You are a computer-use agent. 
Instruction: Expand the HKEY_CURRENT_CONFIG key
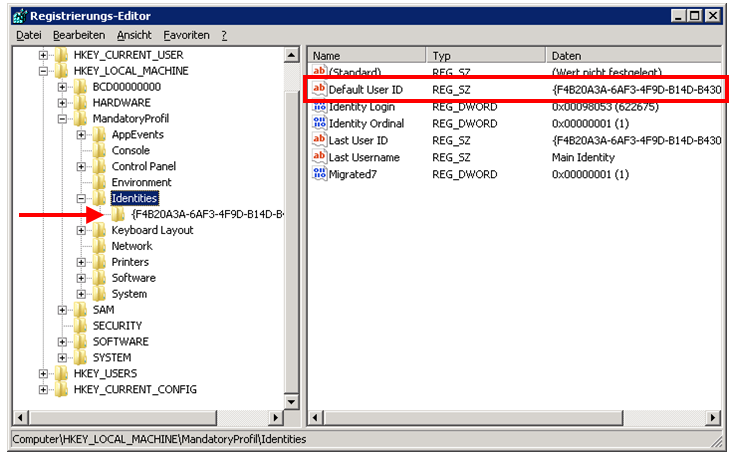(x=44, y=389)
